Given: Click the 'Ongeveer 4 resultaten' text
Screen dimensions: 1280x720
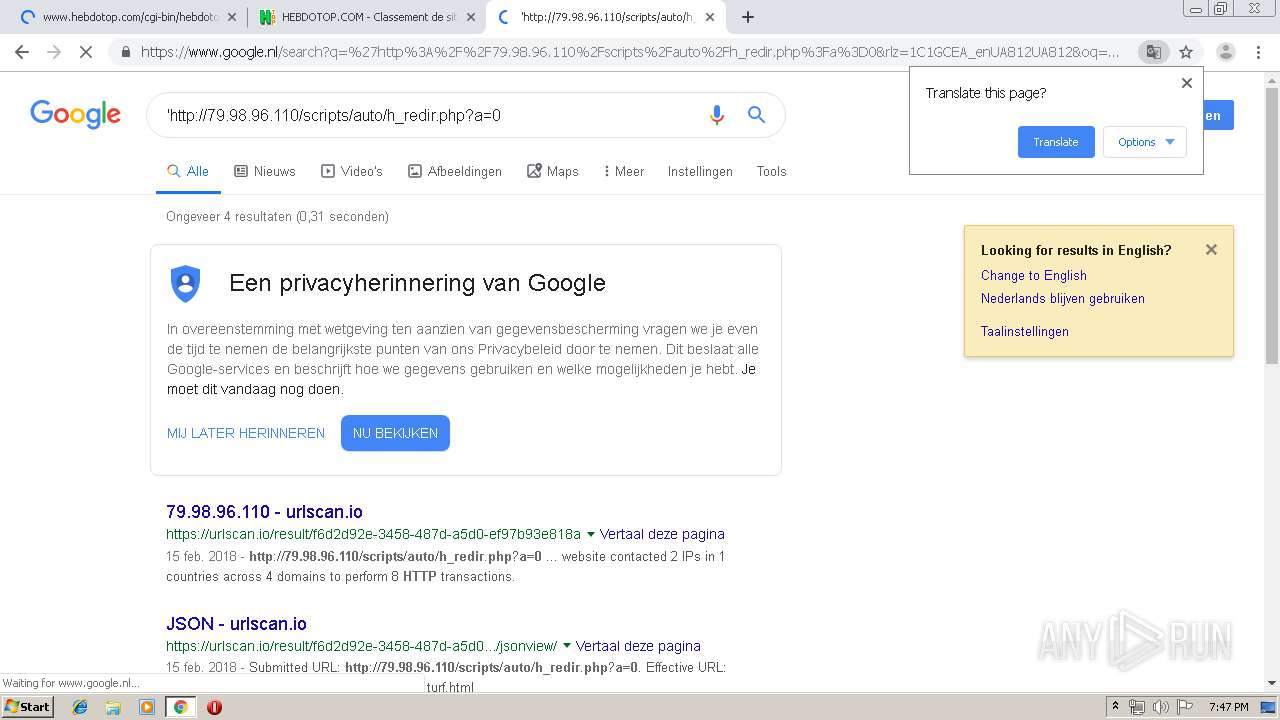Looking at the screenshot, I should pos(278,216).
